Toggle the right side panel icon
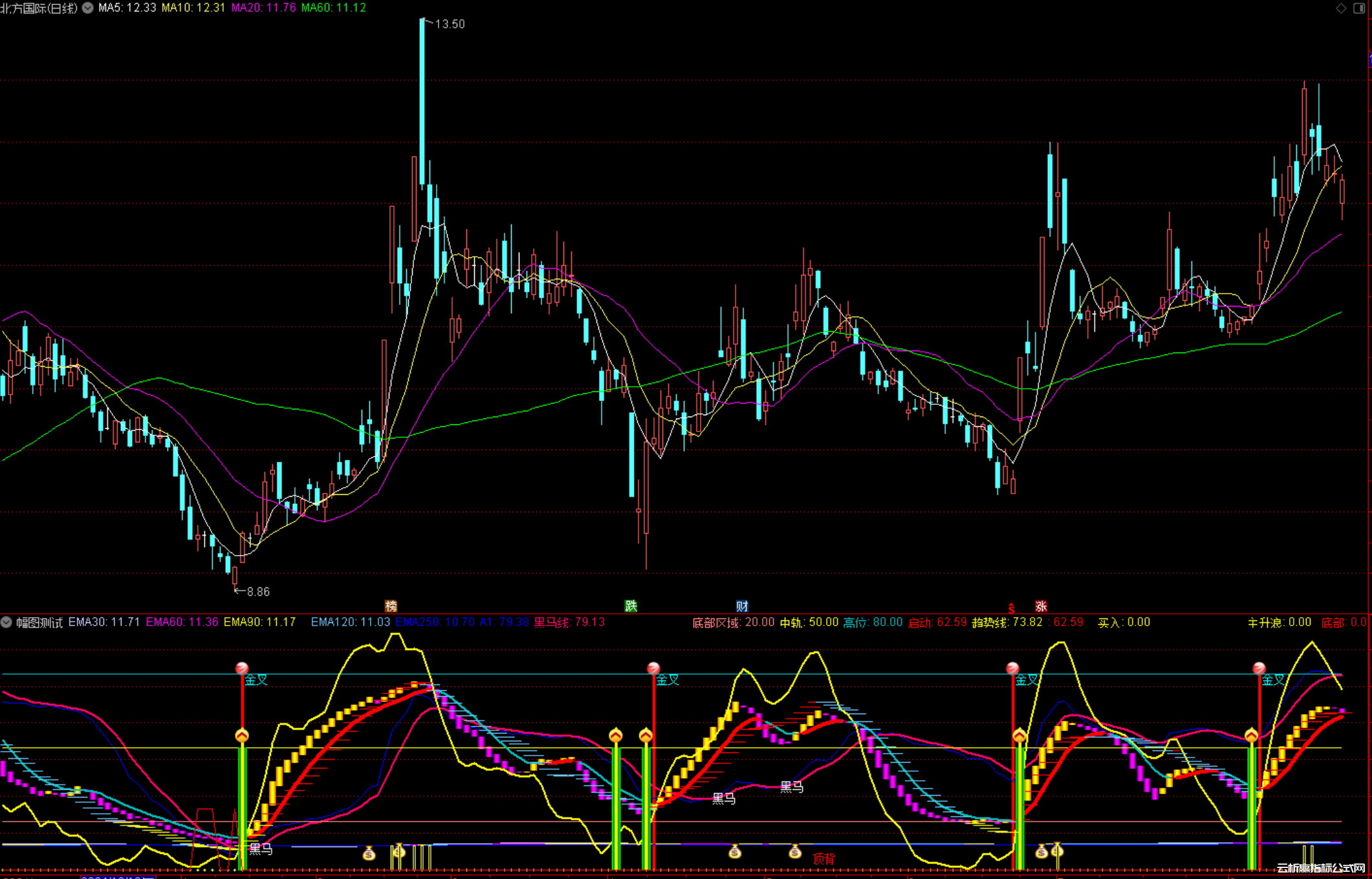This screenshot has width=1372, height=879. point(1359,8)
